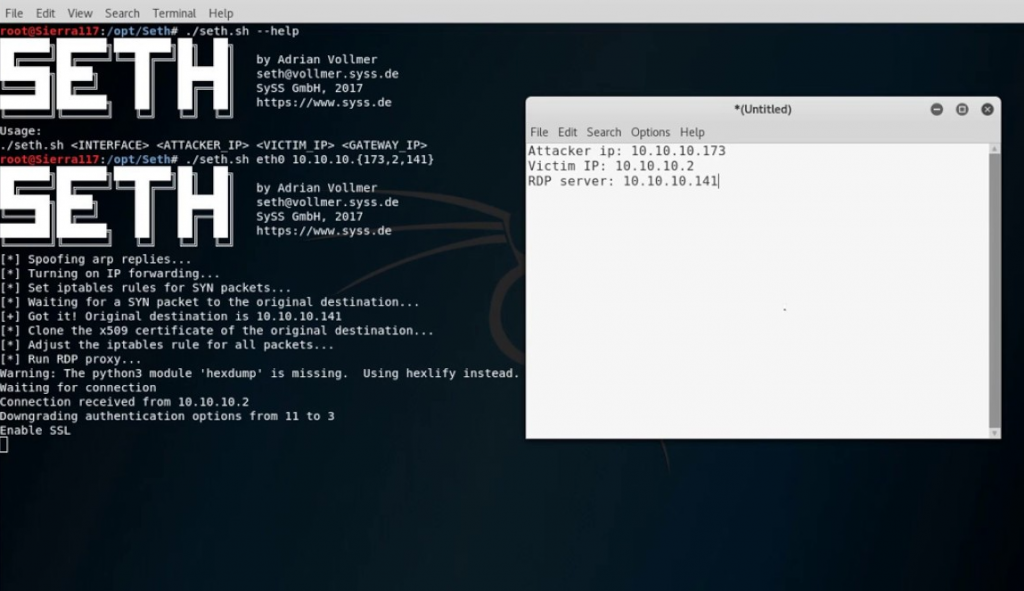The height and width of the screenshot is (591, 1024).
Task: Click the editor's vertical scrollbar
Action: click(995, 291)
